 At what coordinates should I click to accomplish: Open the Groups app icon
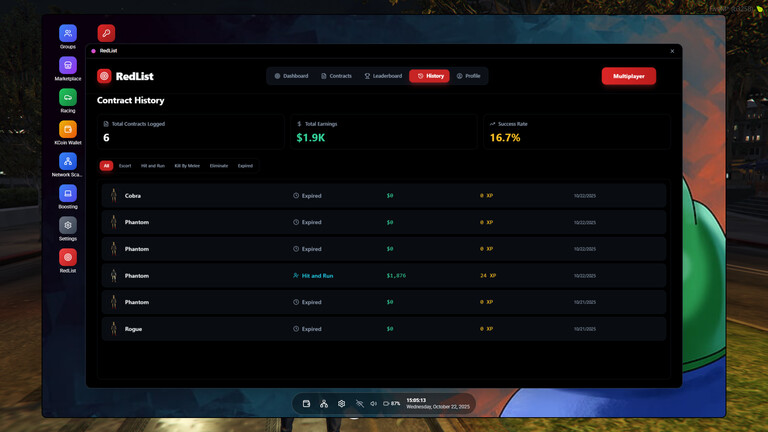pos(68,33)
